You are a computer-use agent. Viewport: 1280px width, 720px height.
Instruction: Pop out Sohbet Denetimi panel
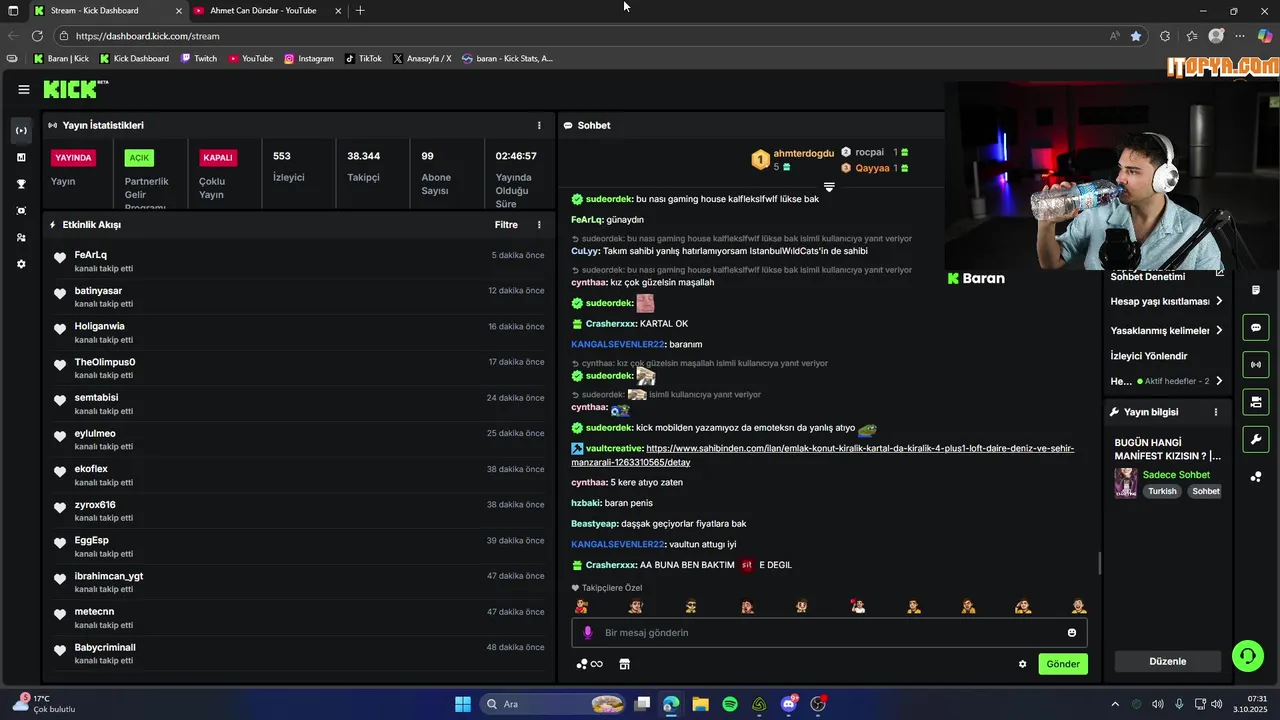pos(1219,274)
